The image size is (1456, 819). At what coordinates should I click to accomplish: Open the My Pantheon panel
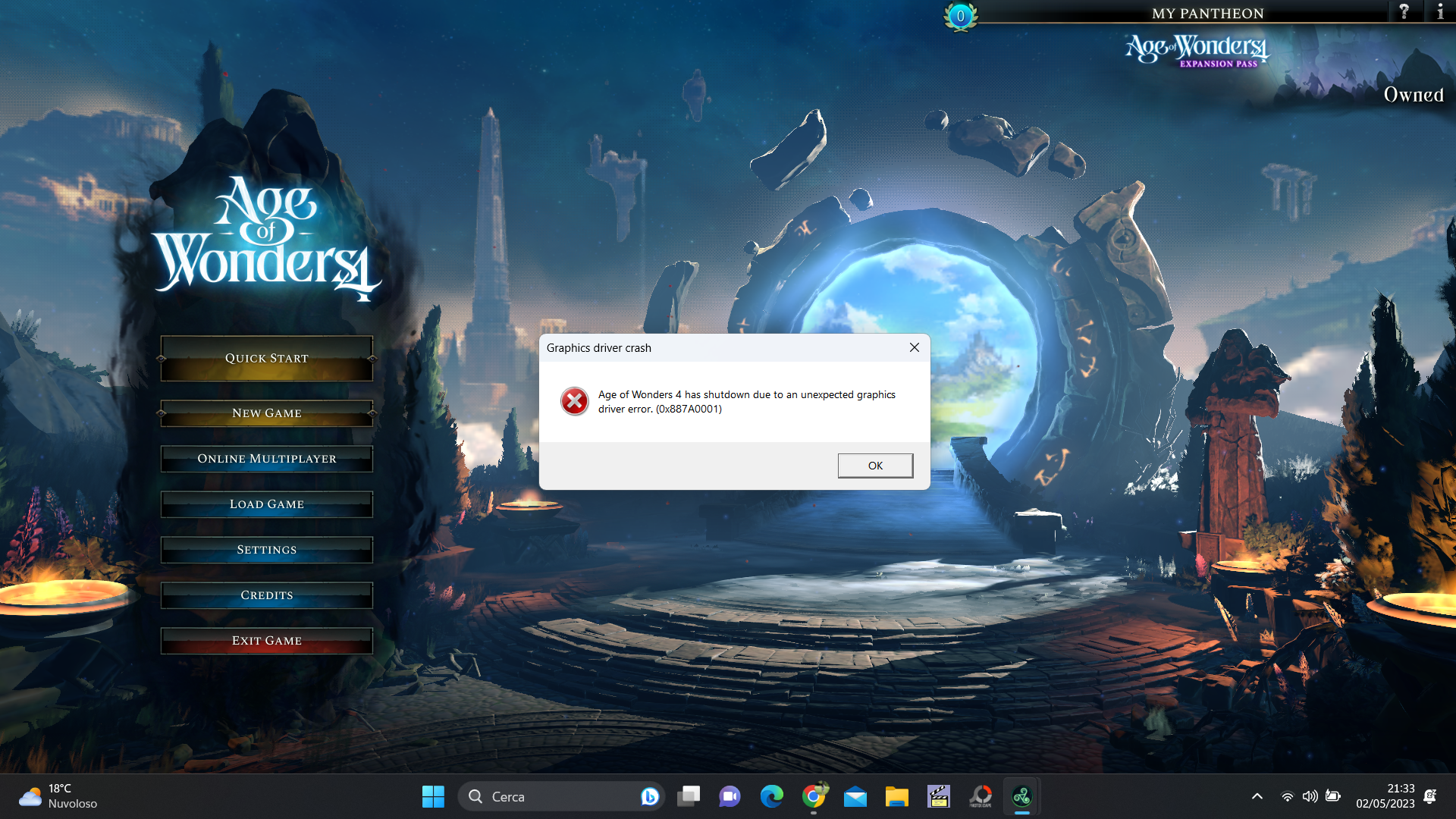click(x=1207, y=13)
